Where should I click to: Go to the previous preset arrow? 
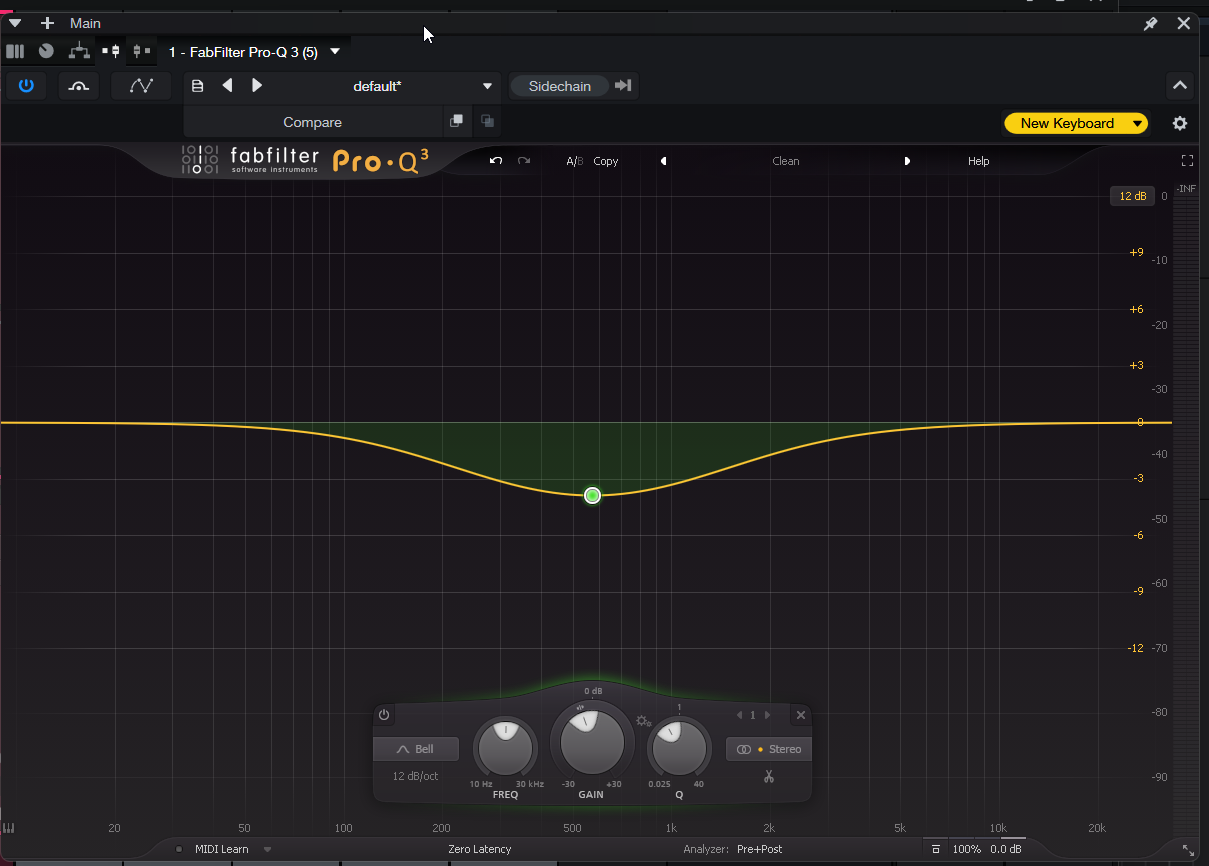pyautogui.click(x=227, y=86)
